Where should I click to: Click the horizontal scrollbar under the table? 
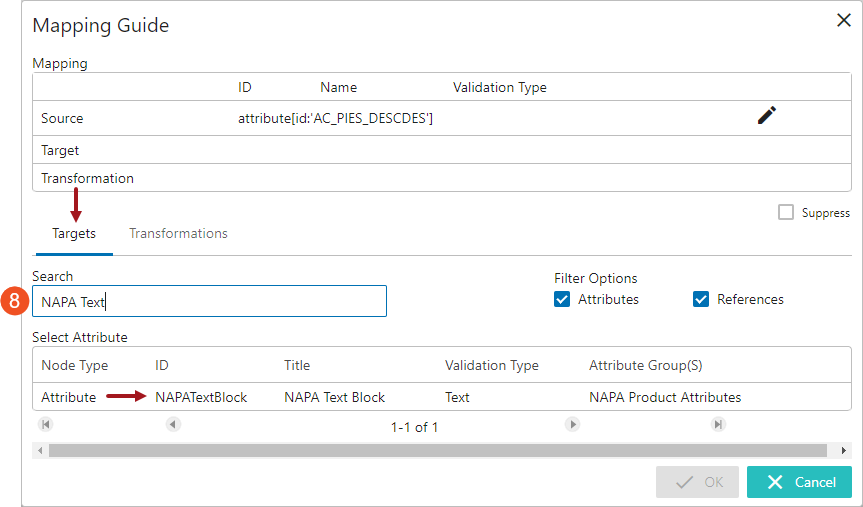pyautogui.click(x=438, y=450)
